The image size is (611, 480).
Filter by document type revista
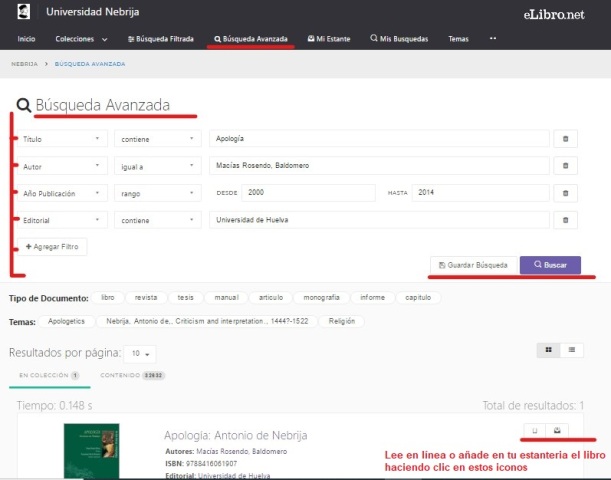click(146, 298)
